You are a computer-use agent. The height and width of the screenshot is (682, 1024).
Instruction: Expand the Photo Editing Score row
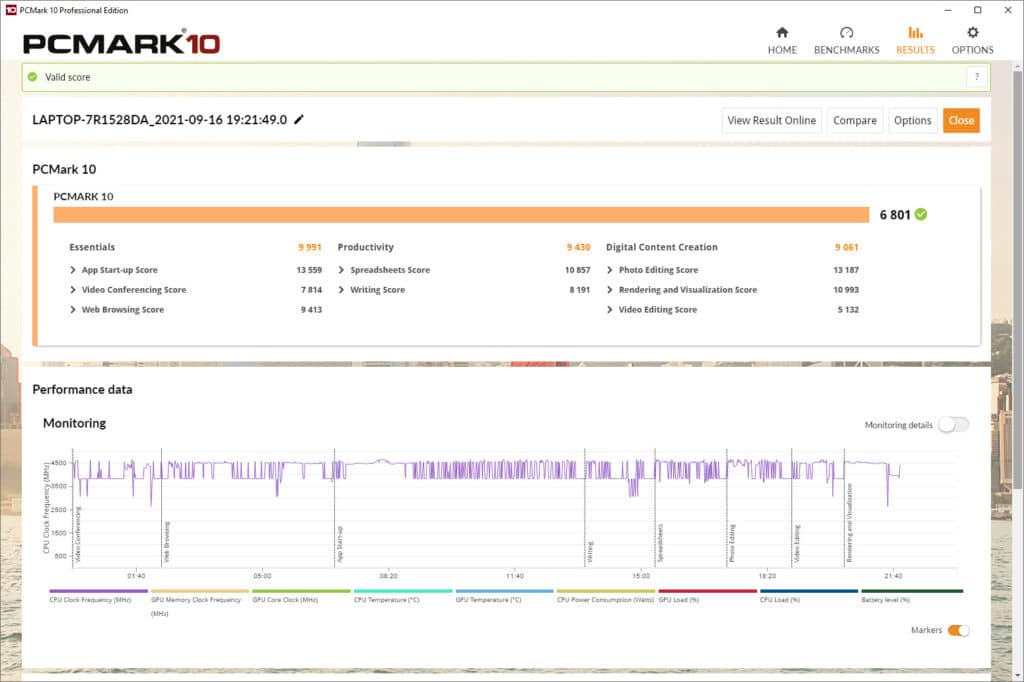[x=610, y=270]
